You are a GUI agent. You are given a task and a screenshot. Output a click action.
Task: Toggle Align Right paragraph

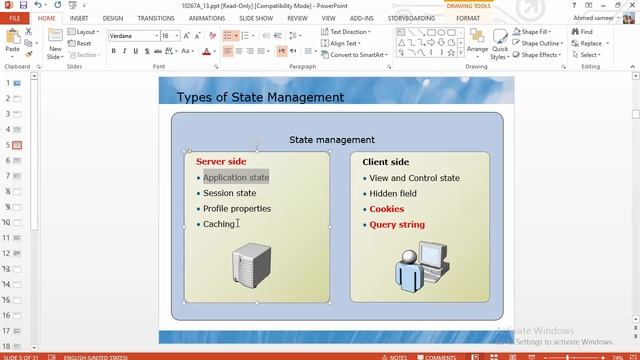pyautogui.click(x=250, y=51)
